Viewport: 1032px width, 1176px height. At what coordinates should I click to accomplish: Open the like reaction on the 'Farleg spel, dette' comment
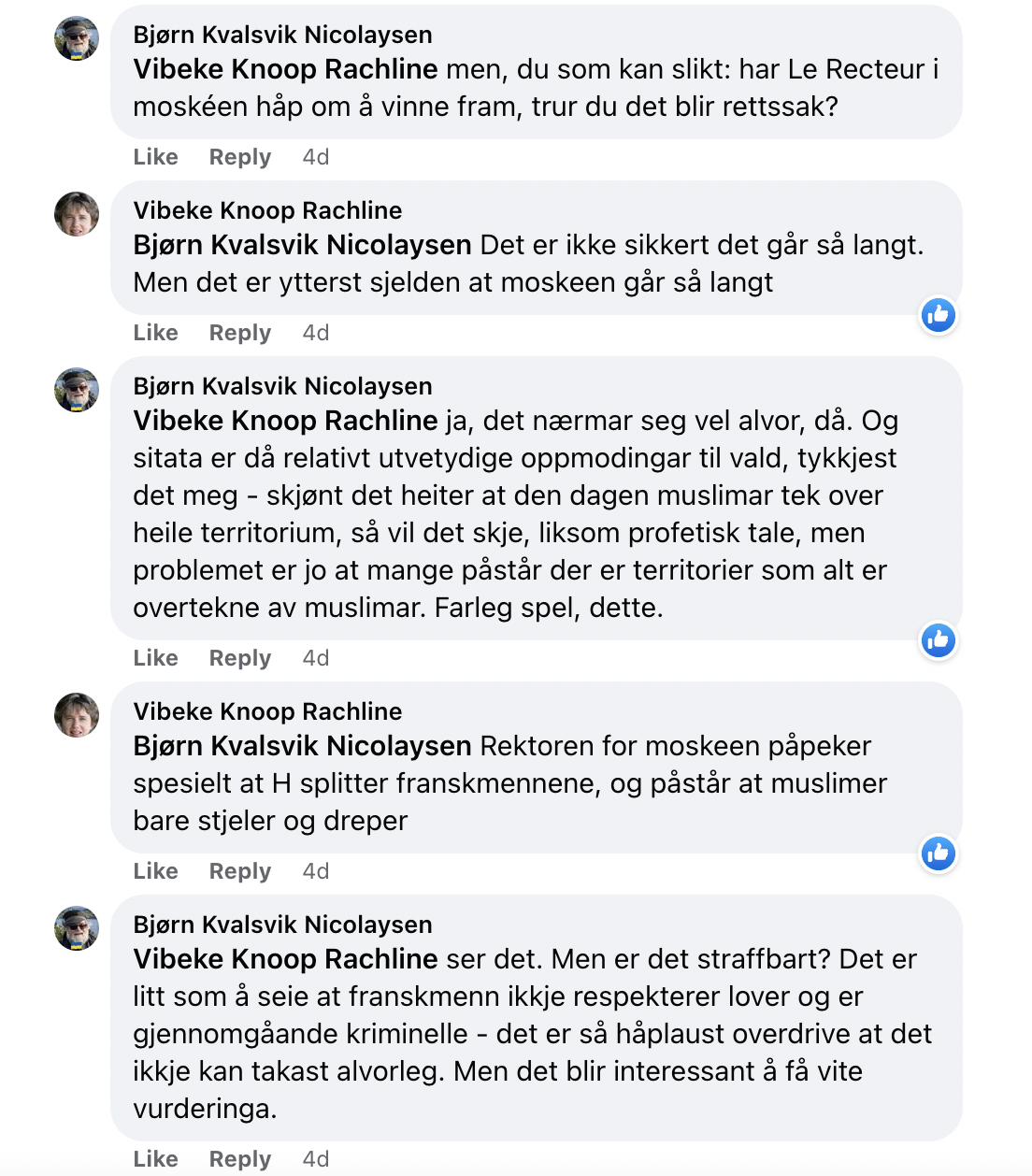(938, 640)
